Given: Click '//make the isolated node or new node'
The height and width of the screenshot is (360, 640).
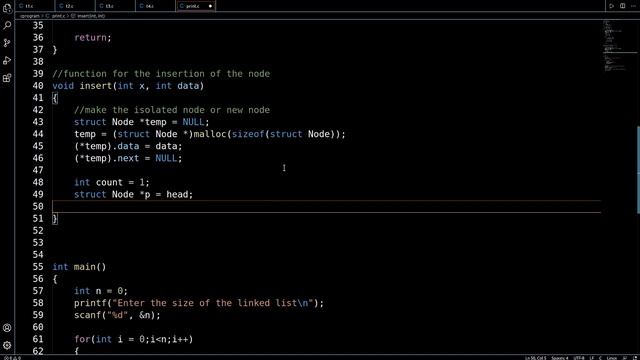Looking at the screenshot, I should tap(172, 110).
